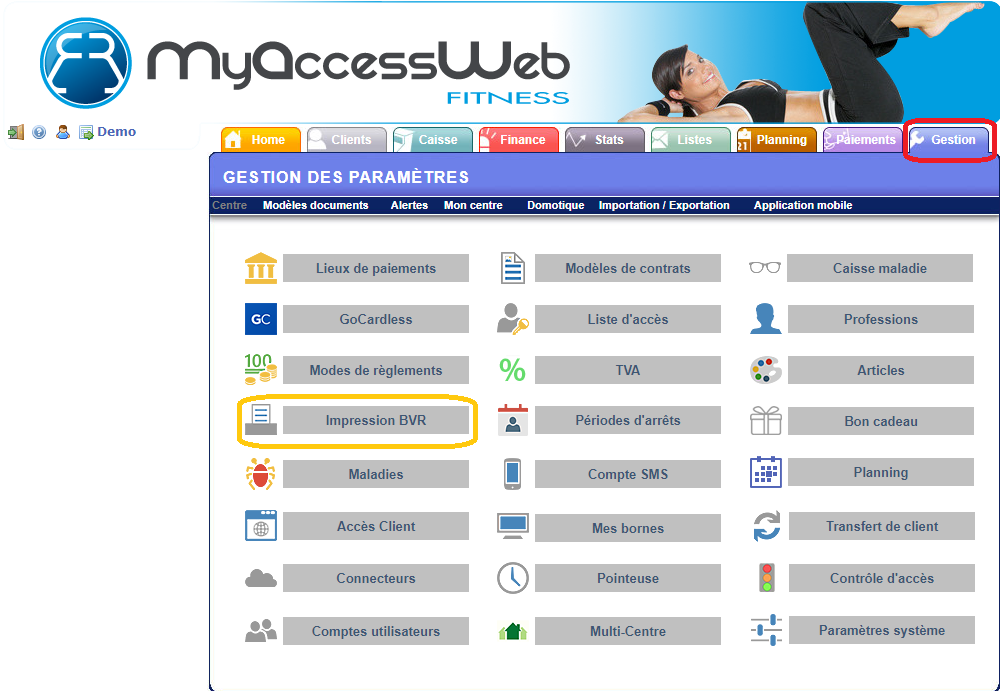Image resolution: width=1000 pixels, height=691 pixels.
Task: Select Alertes in the submenu bar
Action: (409, 205)
